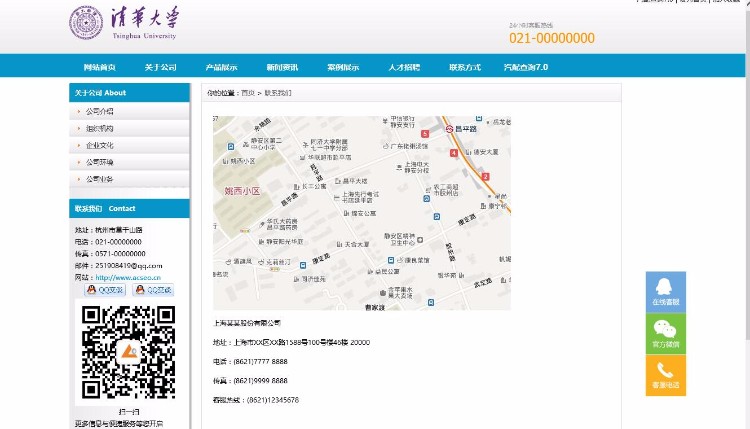The image size is (750, 429).
Task: Click the 扫一扫 caption under QR code
Action: click(128, 411)
